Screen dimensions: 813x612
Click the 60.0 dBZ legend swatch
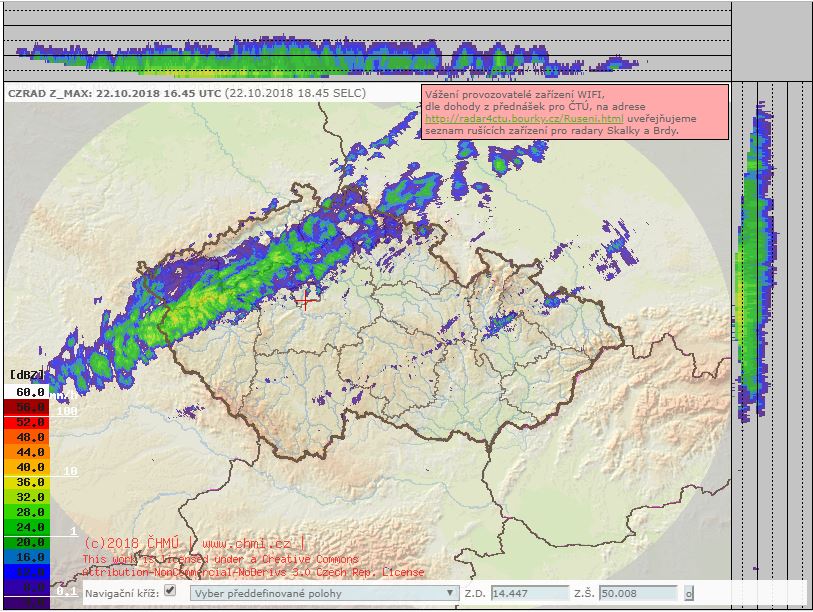pos(26,392)
